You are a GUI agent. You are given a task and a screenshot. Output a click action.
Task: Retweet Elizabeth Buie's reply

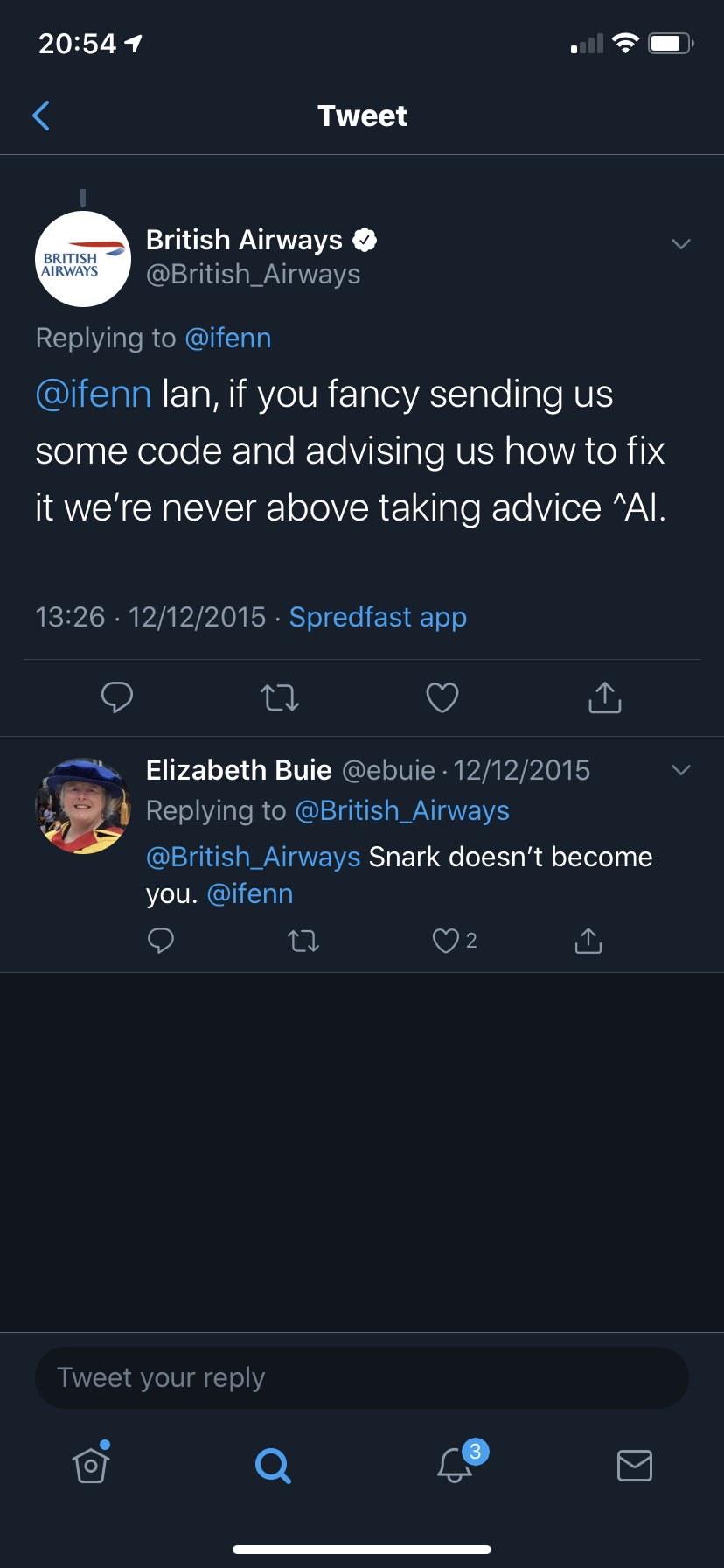[x=303, y=941]
